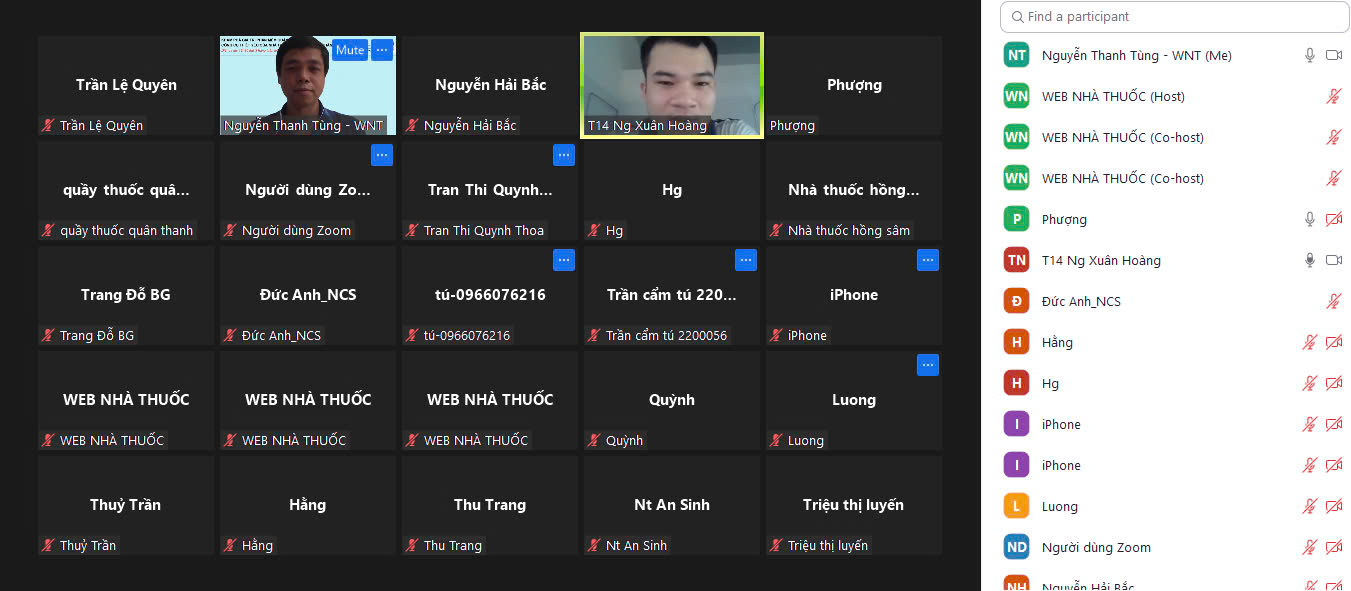Click video-off icon for Hg in list

click(x=1333, y=384)
